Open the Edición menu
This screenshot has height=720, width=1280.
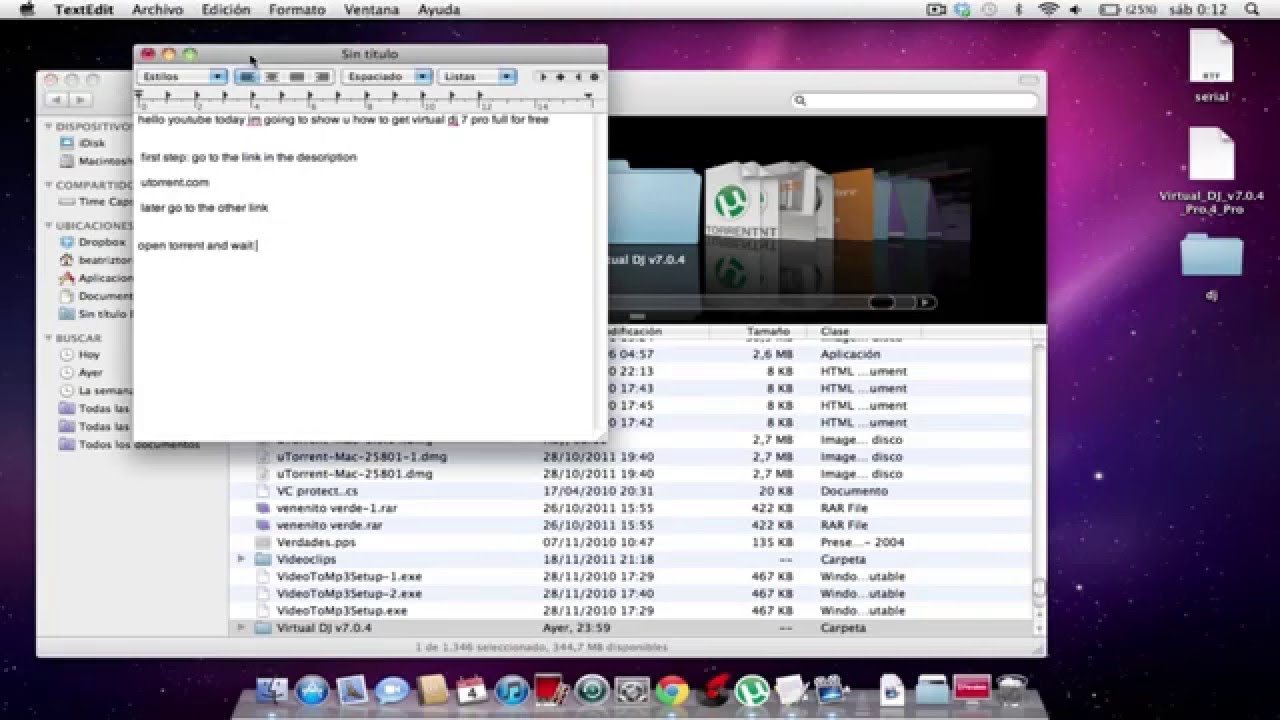[x=226, y=9]
